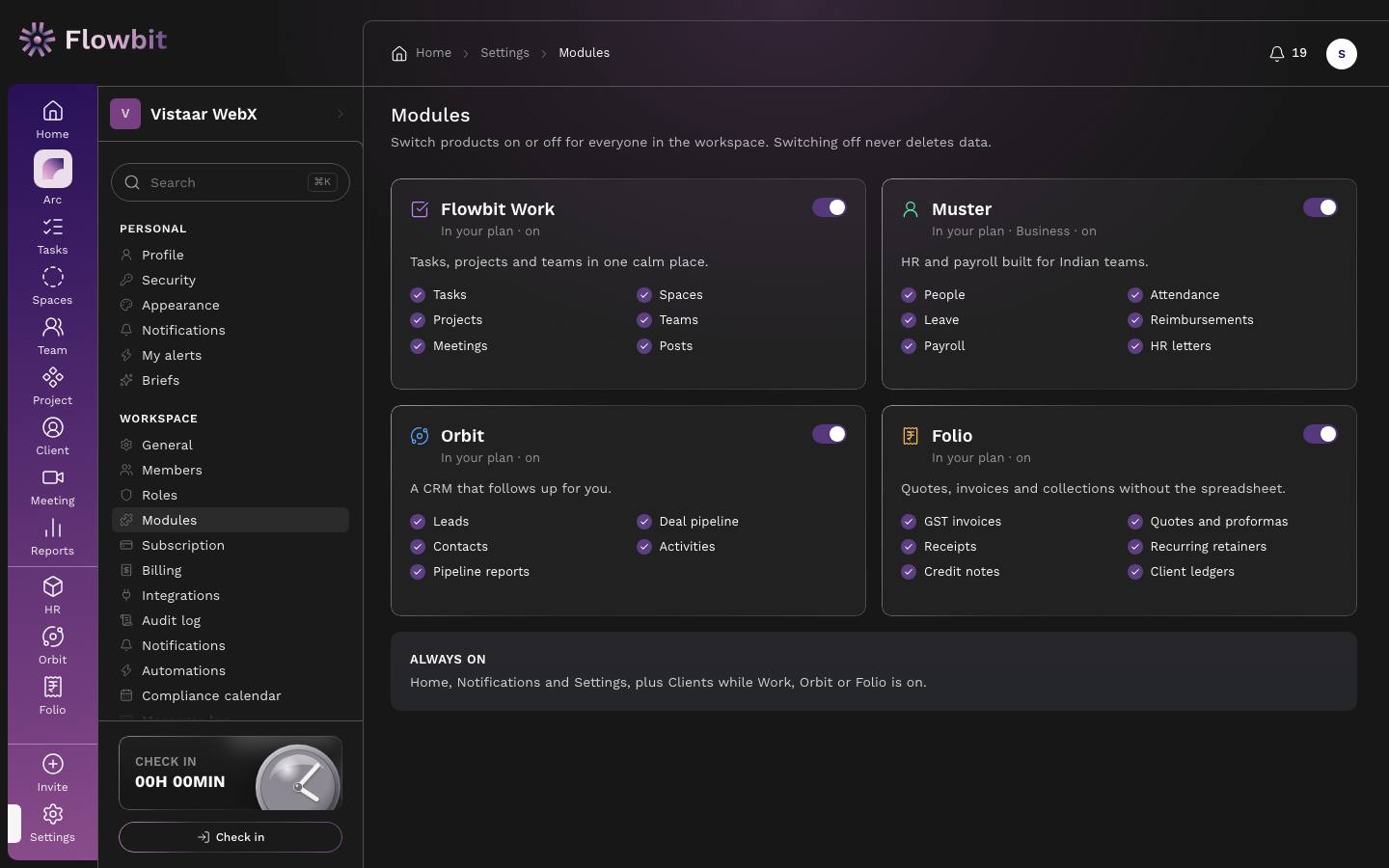The image size is (1389, 868).
Task: Open personal Notifications settings
Action: pyautogui.click(x=231, y=330)
